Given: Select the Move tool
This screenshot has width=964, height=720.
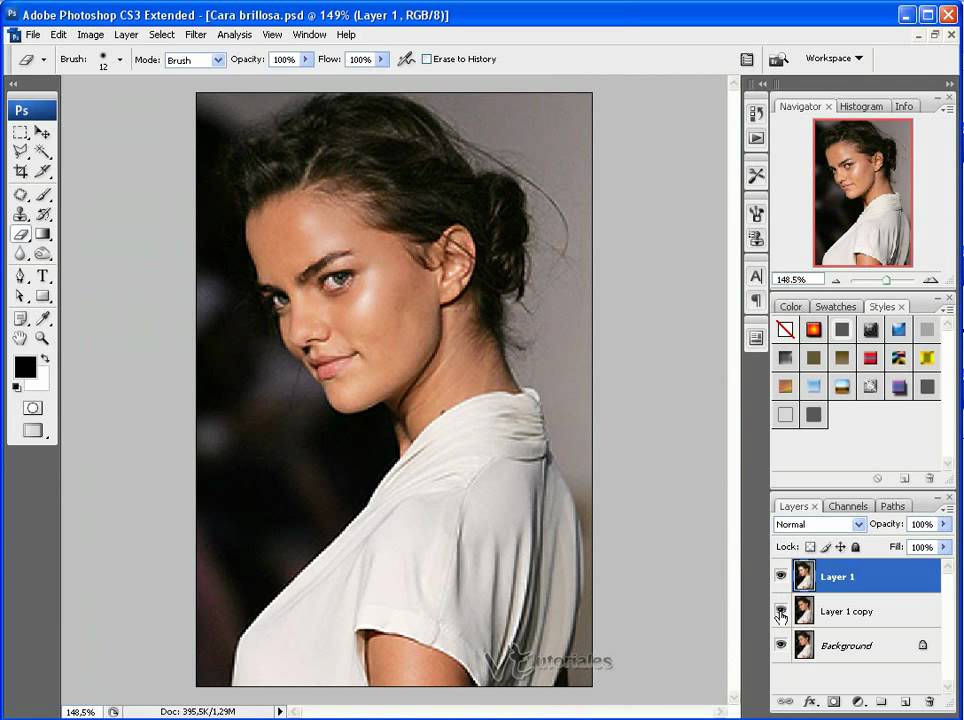Looking at the screenshot, I should click(x=42, y=132).
